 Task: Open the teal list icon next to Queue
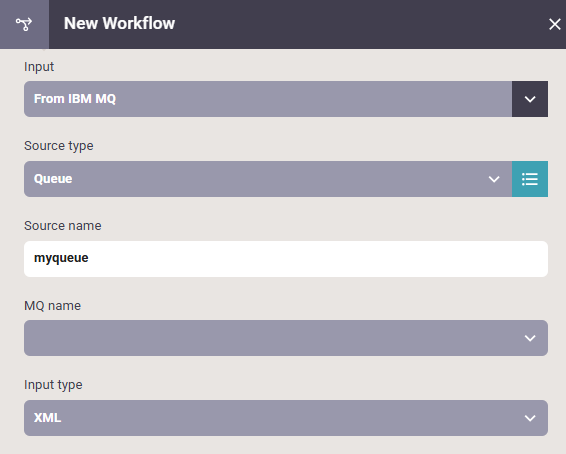[x=530, y=179]
